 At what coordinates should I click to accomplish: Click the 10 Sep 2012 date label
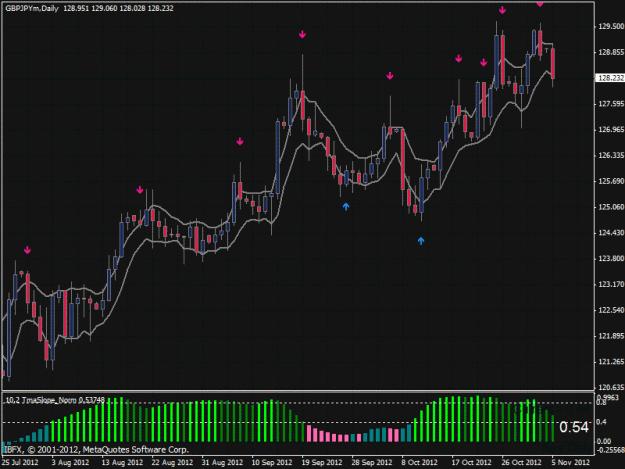point(272,463)
